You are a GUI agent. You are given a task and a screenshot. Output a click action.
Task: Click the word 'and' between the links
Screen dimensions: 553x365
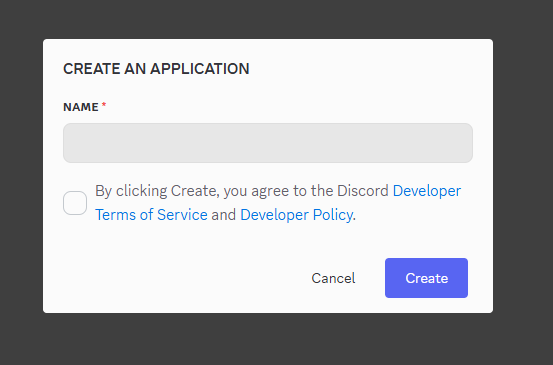tap(224, 215)
